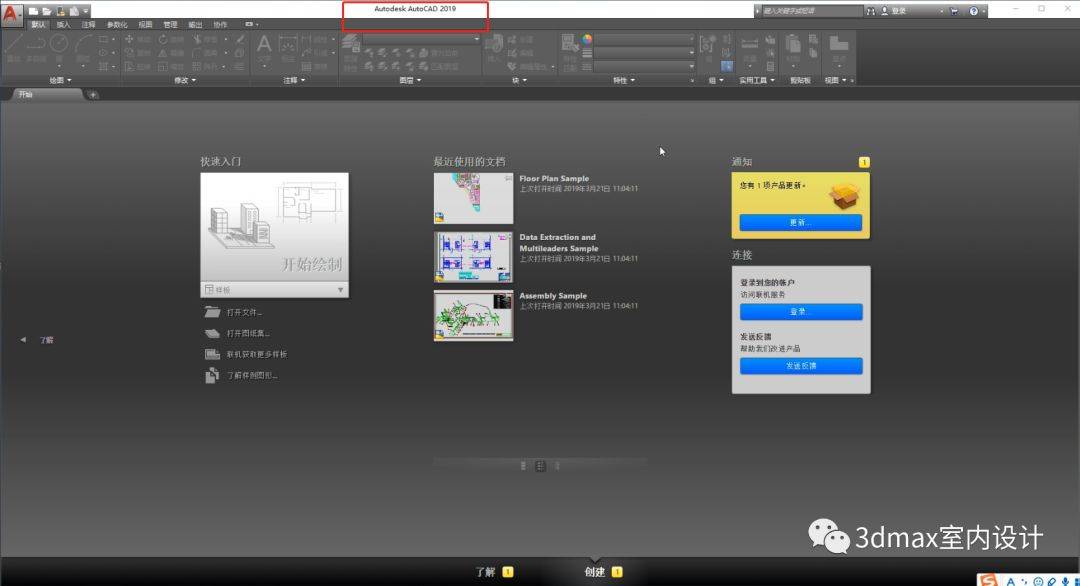Click the New file icon in quick access toolbar
This screenshot has height=586, width=1080.
pos(34,11)
